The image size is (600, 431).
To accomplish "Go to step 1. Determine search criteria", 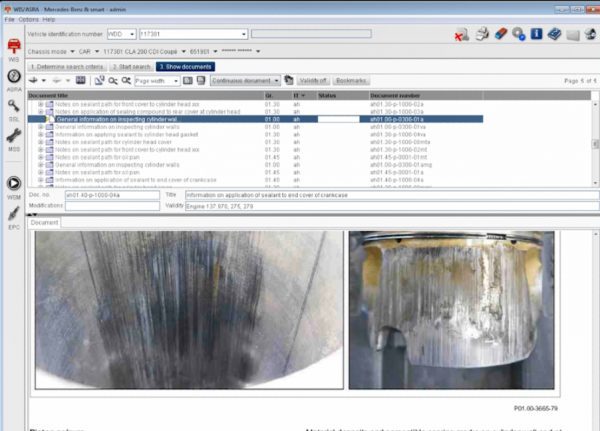I will [67, 67].
